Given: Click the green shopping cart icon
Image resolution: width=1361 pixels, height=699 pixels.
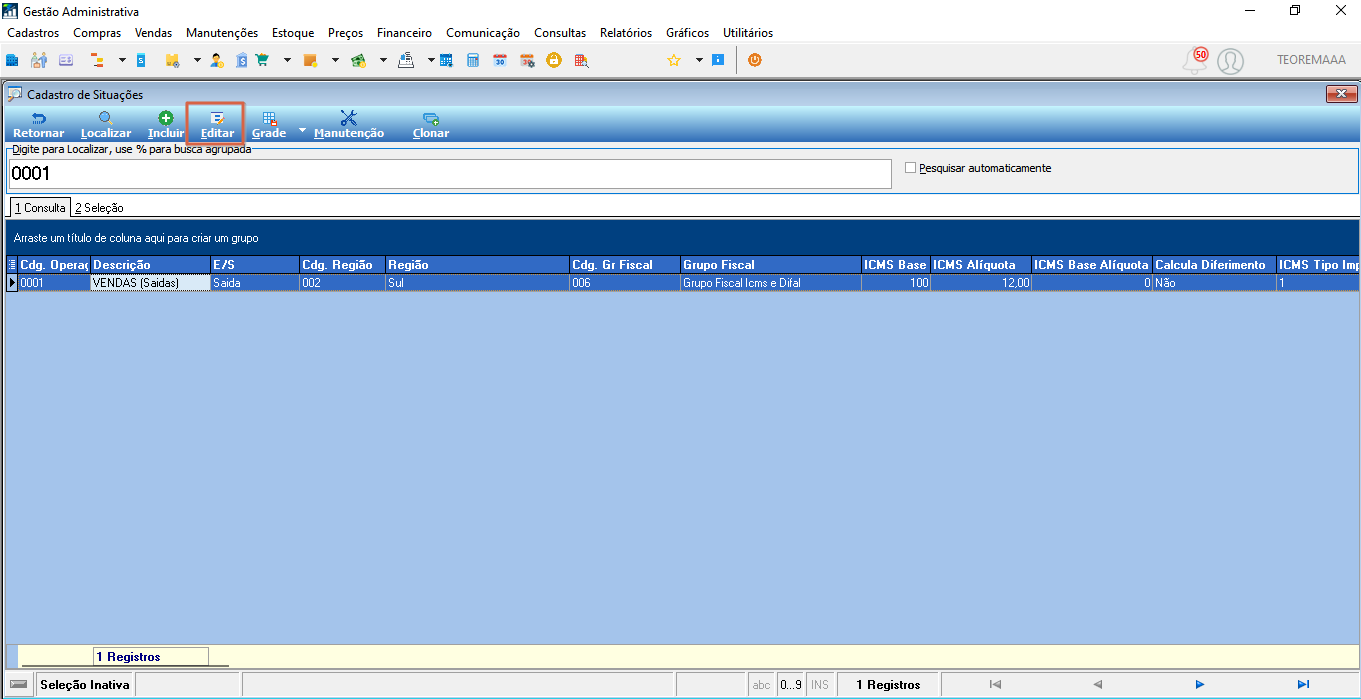Looking at the screenshot, I should coord(262,60).
